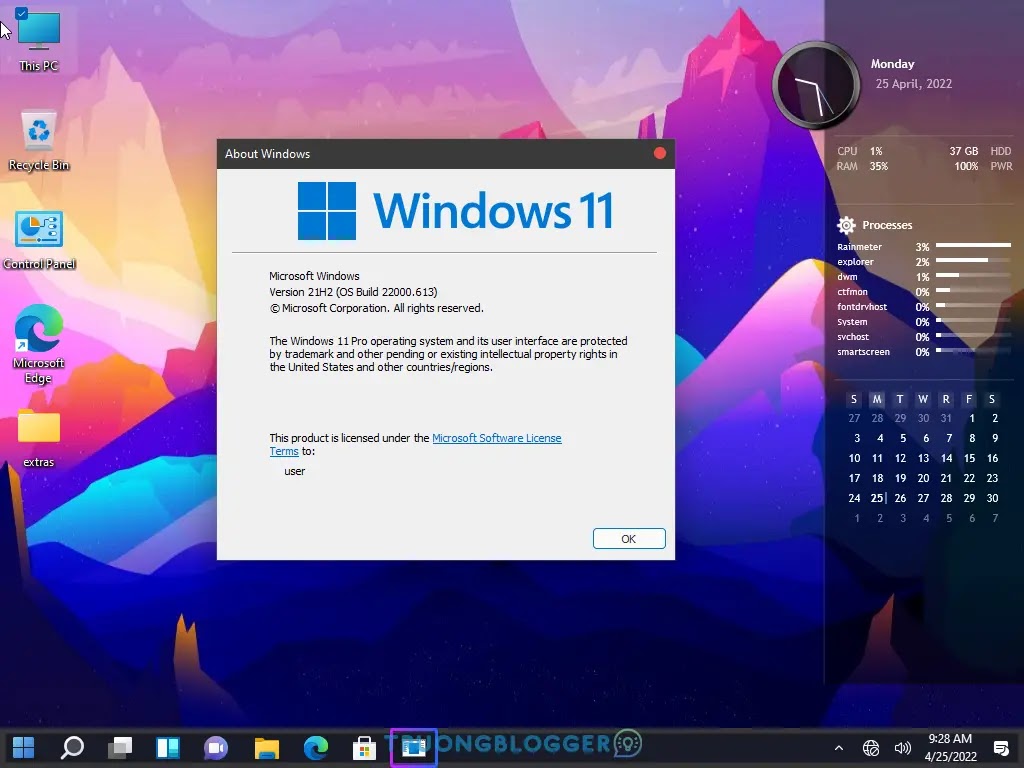Screen dimensions: 1024x768
Task: Click the CPU 1% readout
Action: pos(860,151)
